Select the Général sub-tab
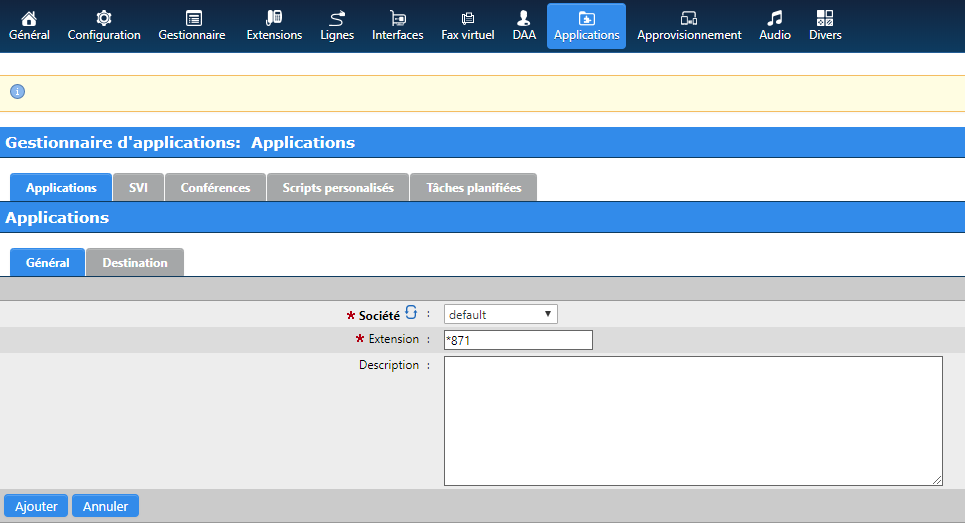This screenshot has width=965, height=524. (x=47, y=262)
